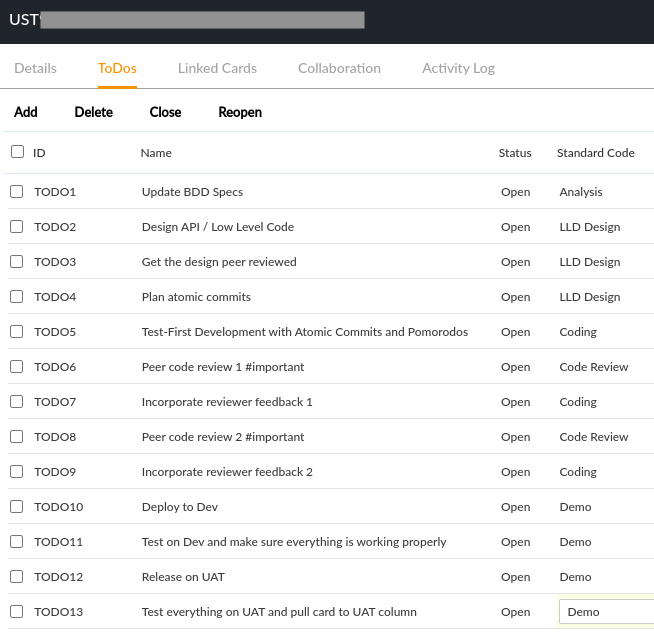Screen dimensions: 654x639
Task: Click Open status of TODO1
Action: (516, 192)
